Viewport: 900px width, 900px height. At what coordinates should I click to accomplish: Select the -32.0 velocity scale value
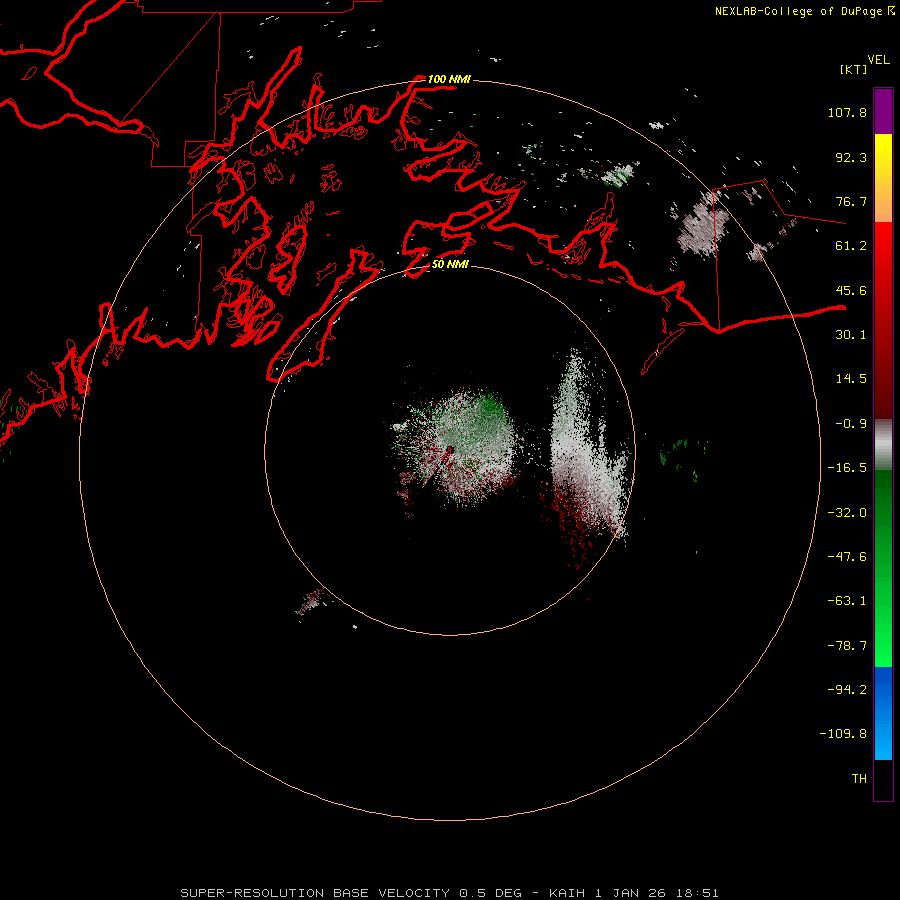click(847, 513)
